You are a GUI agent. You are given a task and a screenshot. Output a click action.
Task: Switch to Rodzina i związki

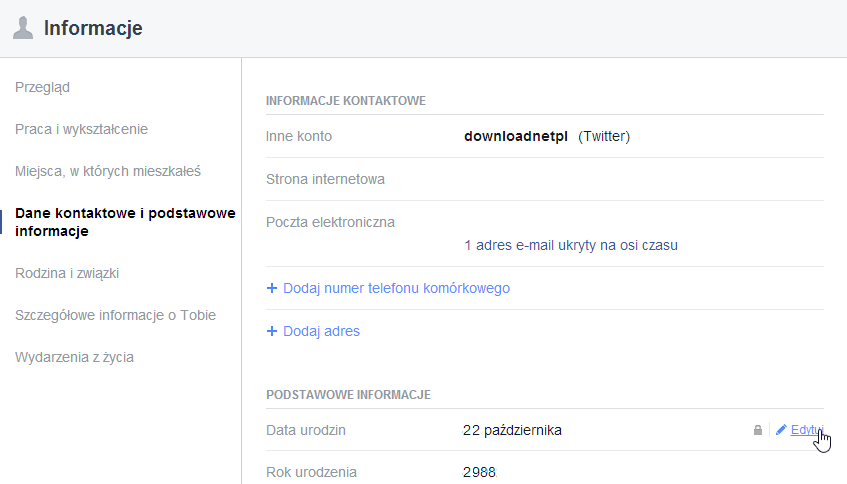click(x=67, y=273)
